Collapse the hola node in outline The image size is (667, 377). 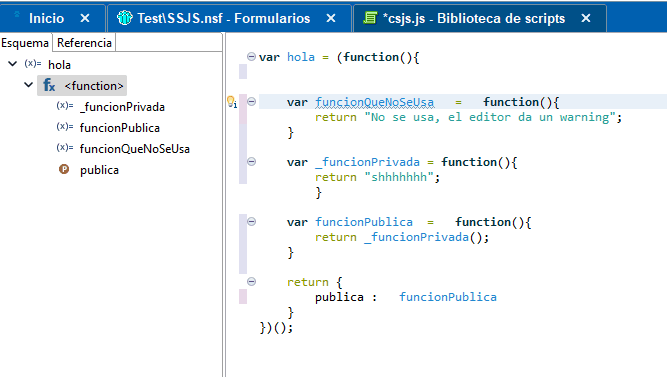coord(13,64)
